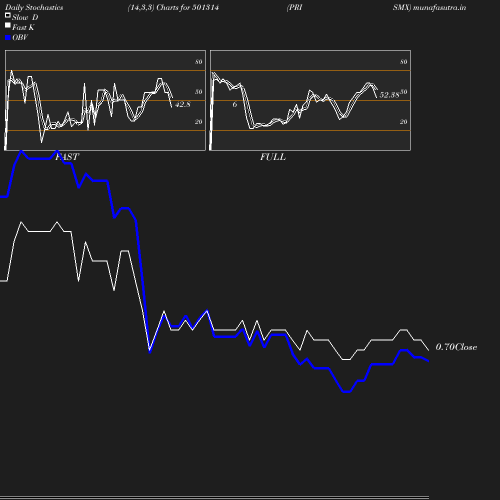Click the '(PRI' symbol text in the header
This screenshot has height=500, width=500.
[295, 8]
